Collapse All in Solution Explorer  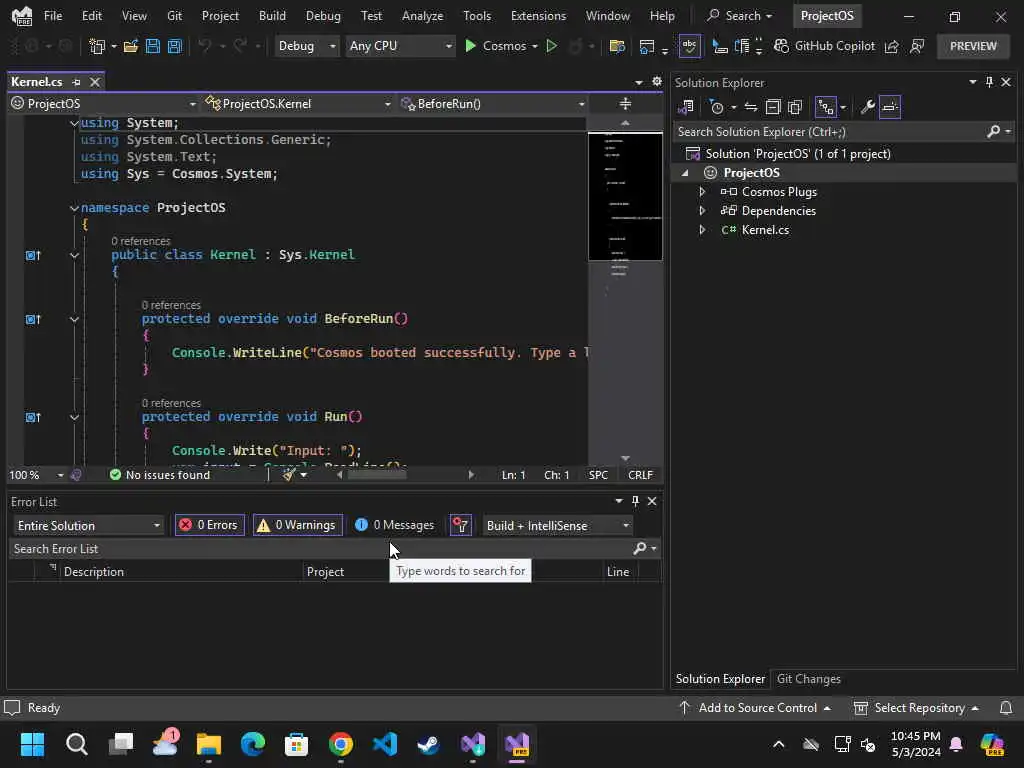point(773,106)
